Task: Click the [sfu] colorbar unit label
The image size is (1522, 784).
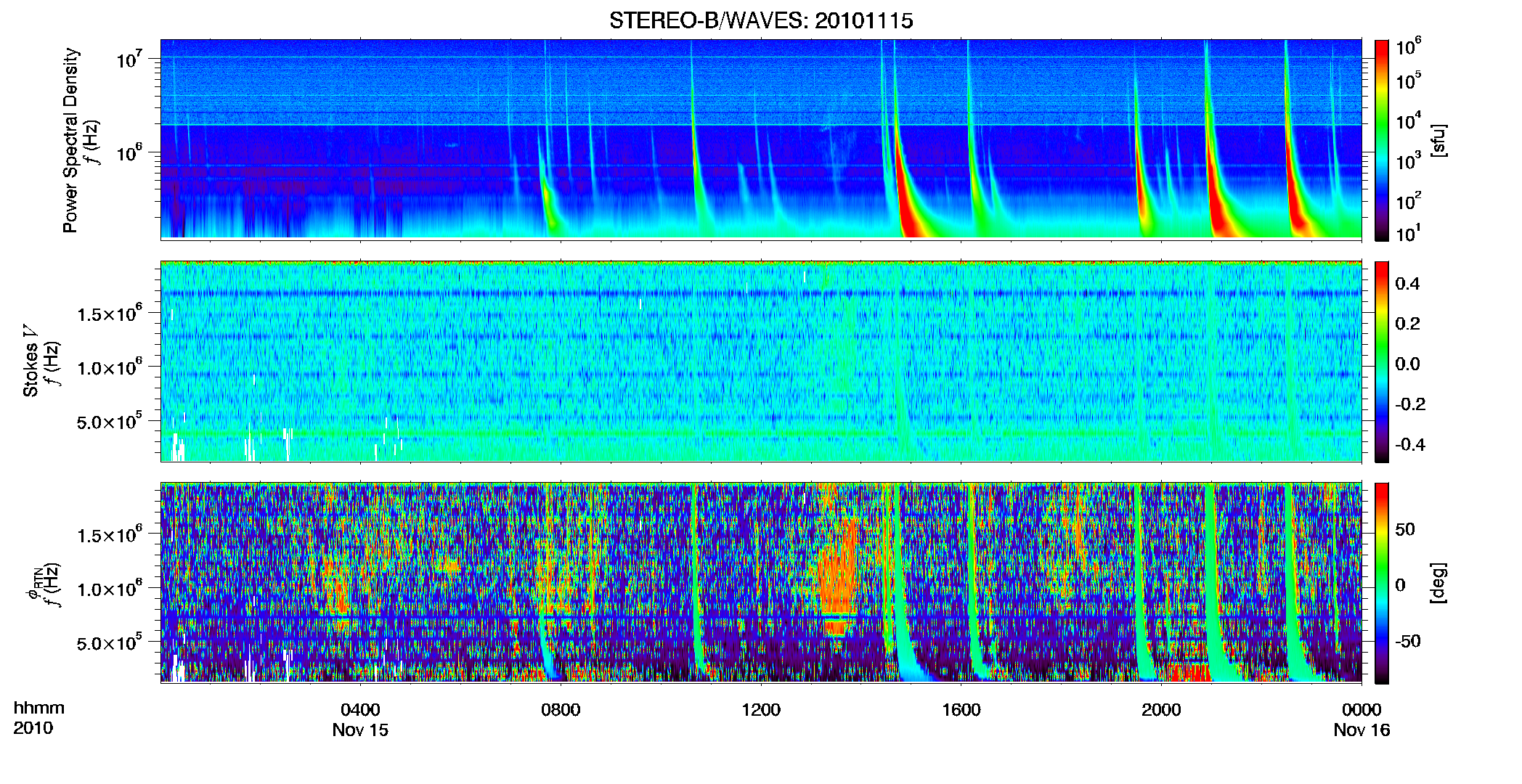Action: pyautogui.click(x=1438, y=140)
